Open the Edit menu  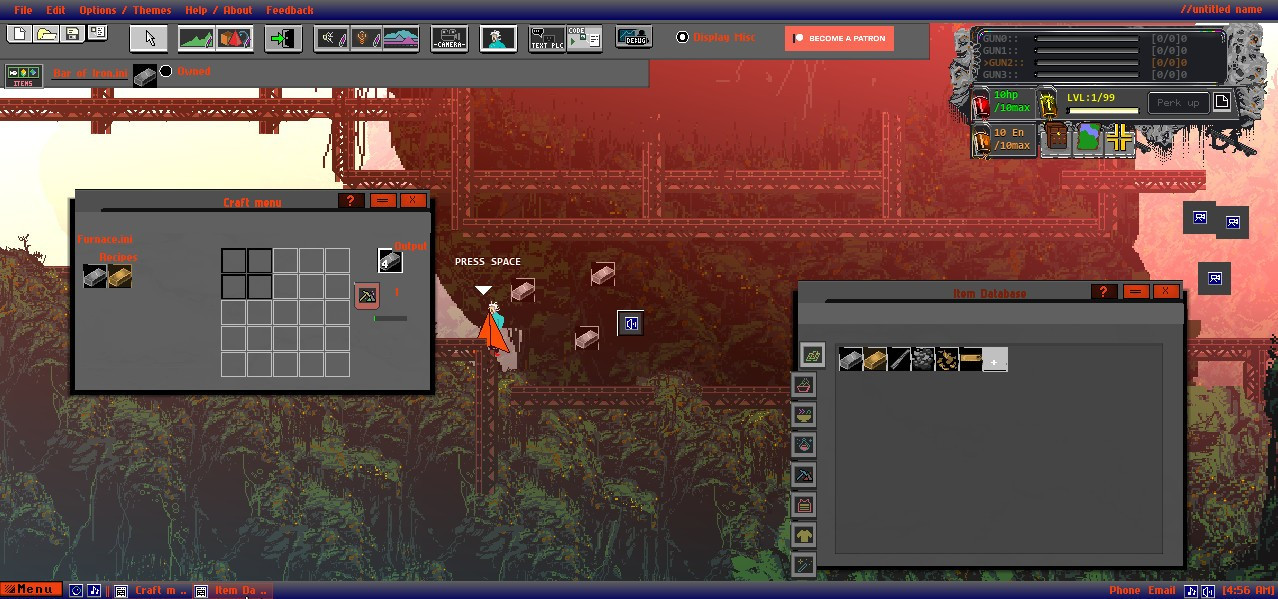(56, 10)
